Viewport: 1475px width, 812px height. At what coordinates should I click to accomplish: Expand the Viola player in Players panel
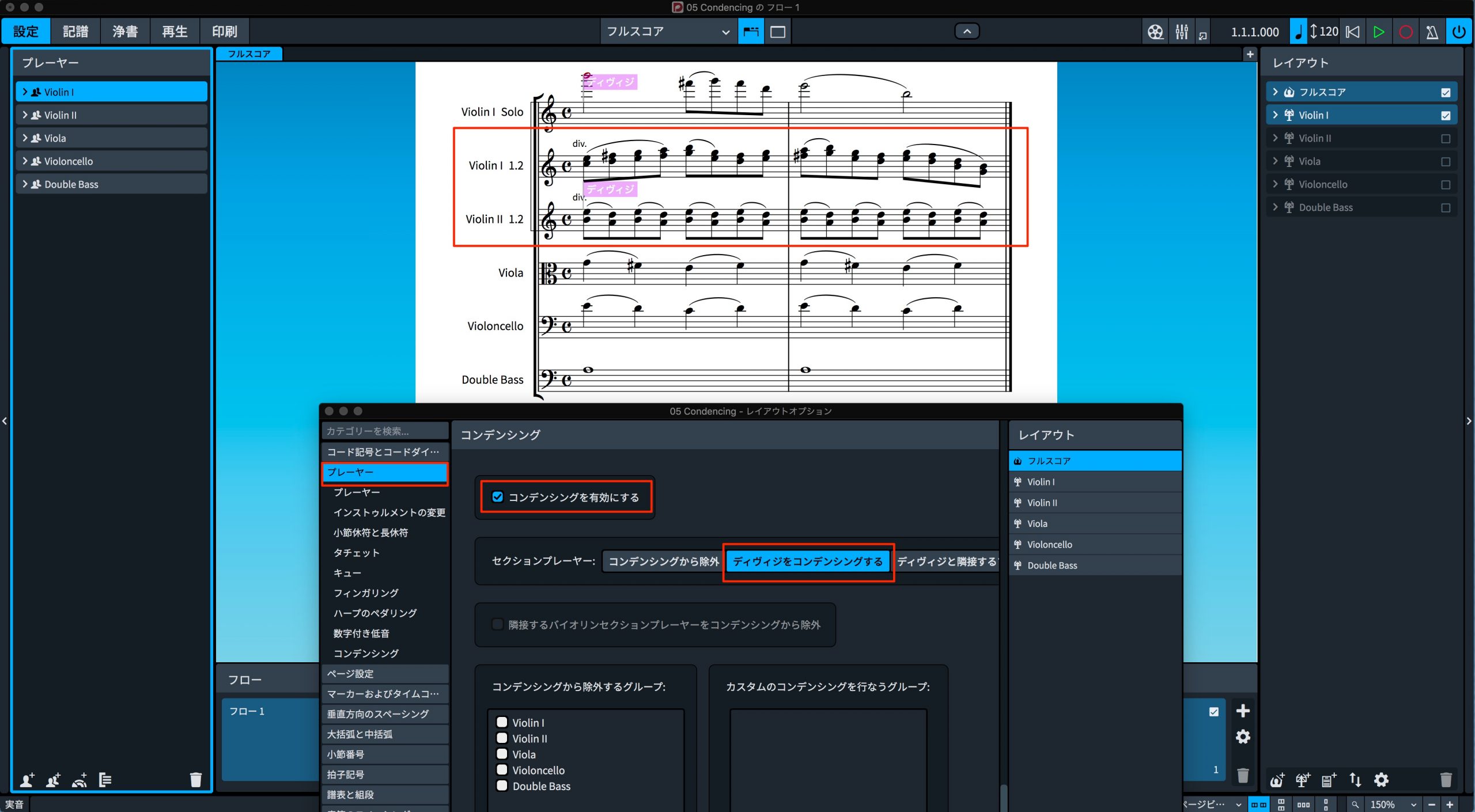25,138
